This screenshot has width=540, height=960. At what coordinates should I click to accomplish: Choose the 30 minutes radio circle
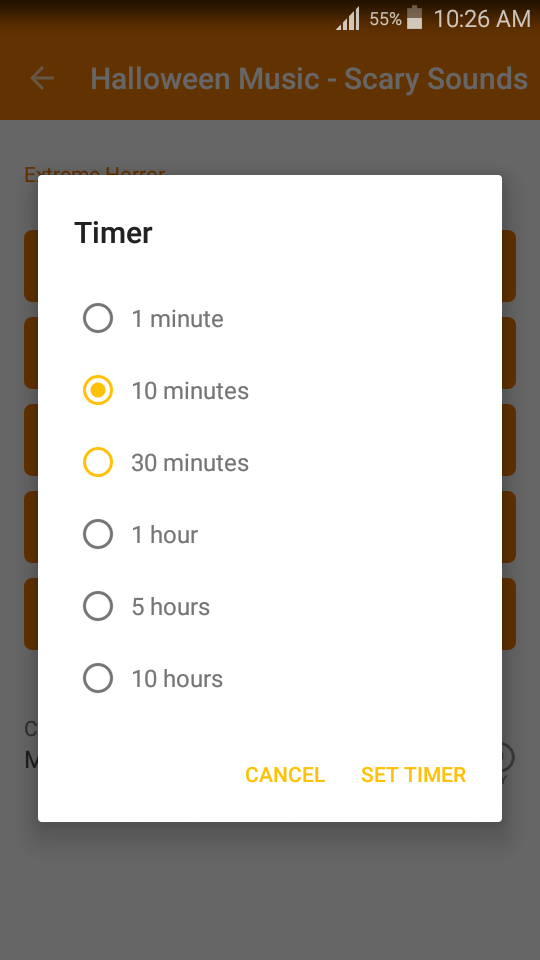point(98,462)
